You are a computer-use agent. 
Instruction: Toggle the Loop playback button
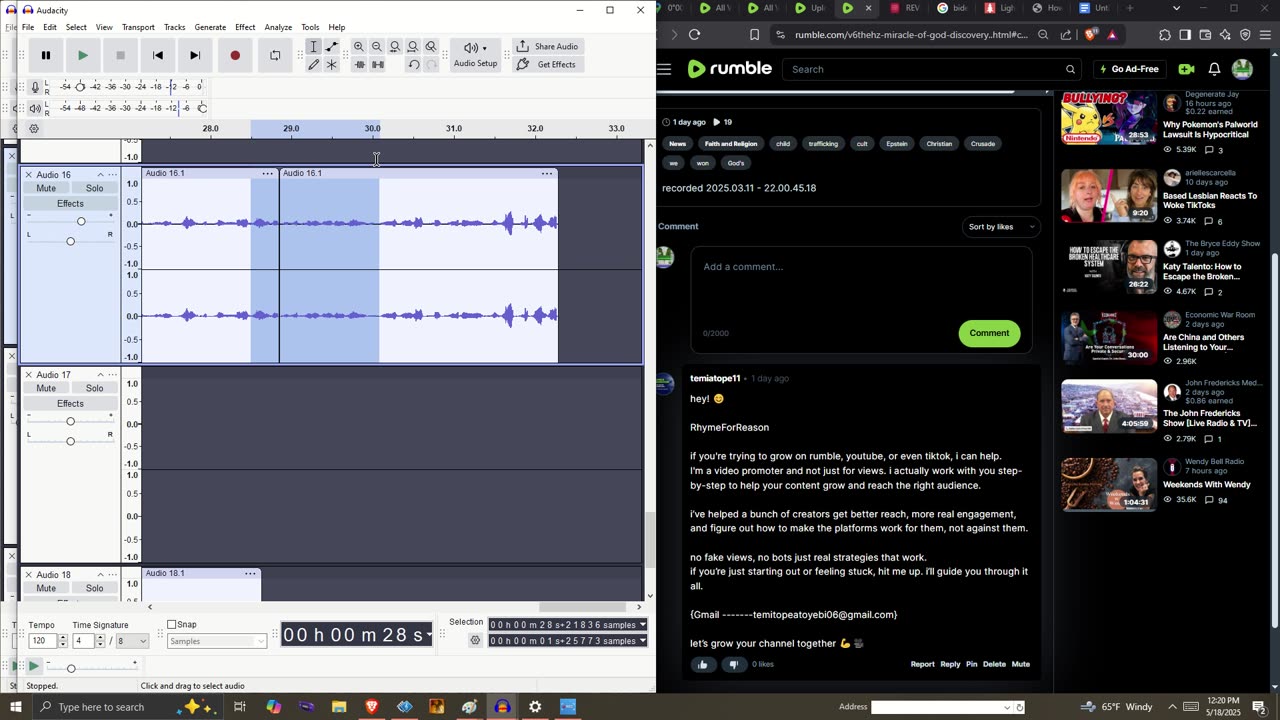(x=275, y=56)
